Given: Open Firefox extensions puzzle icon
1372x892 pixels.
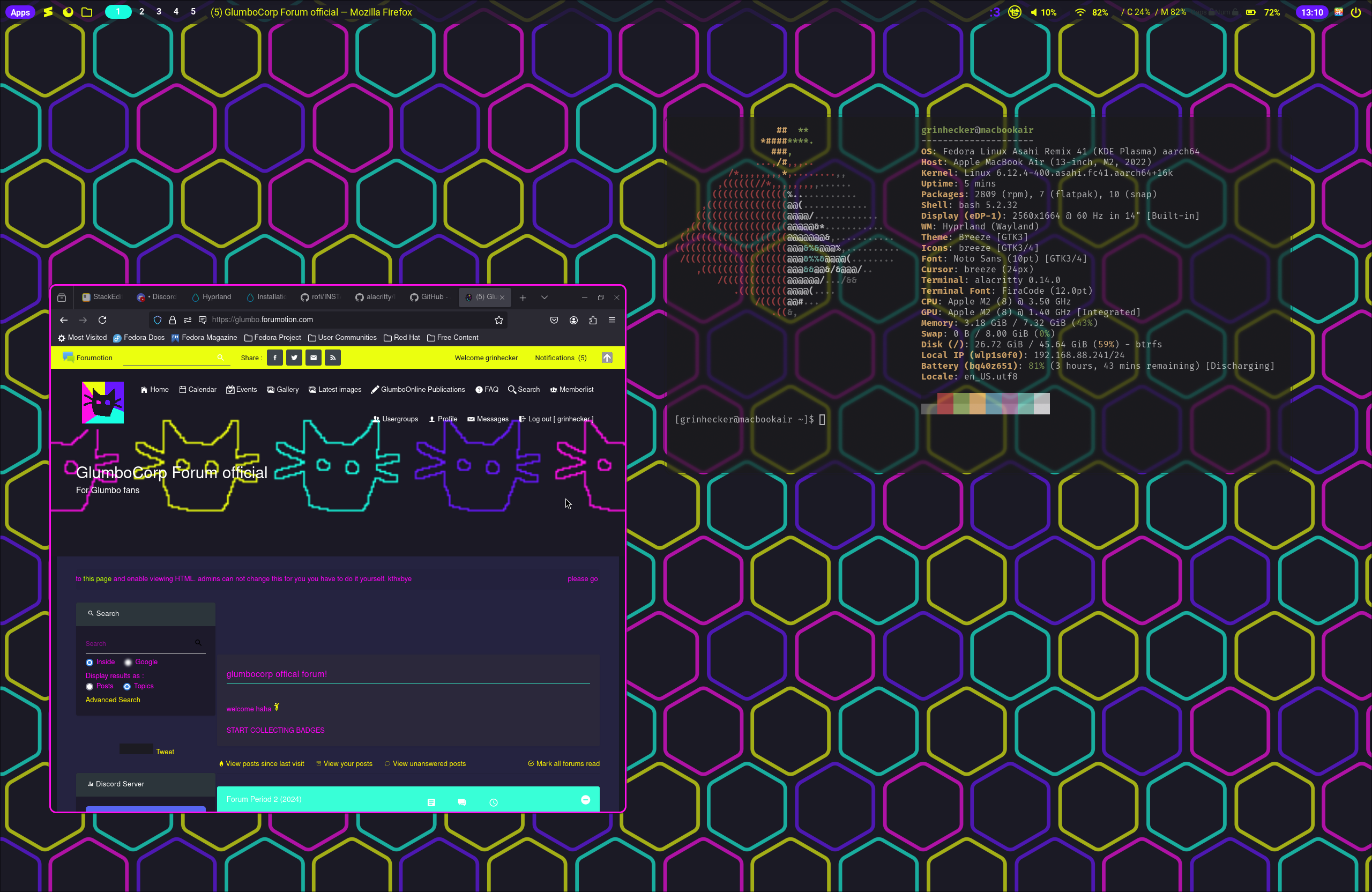Looking at the screenshot, I should 593,319.
